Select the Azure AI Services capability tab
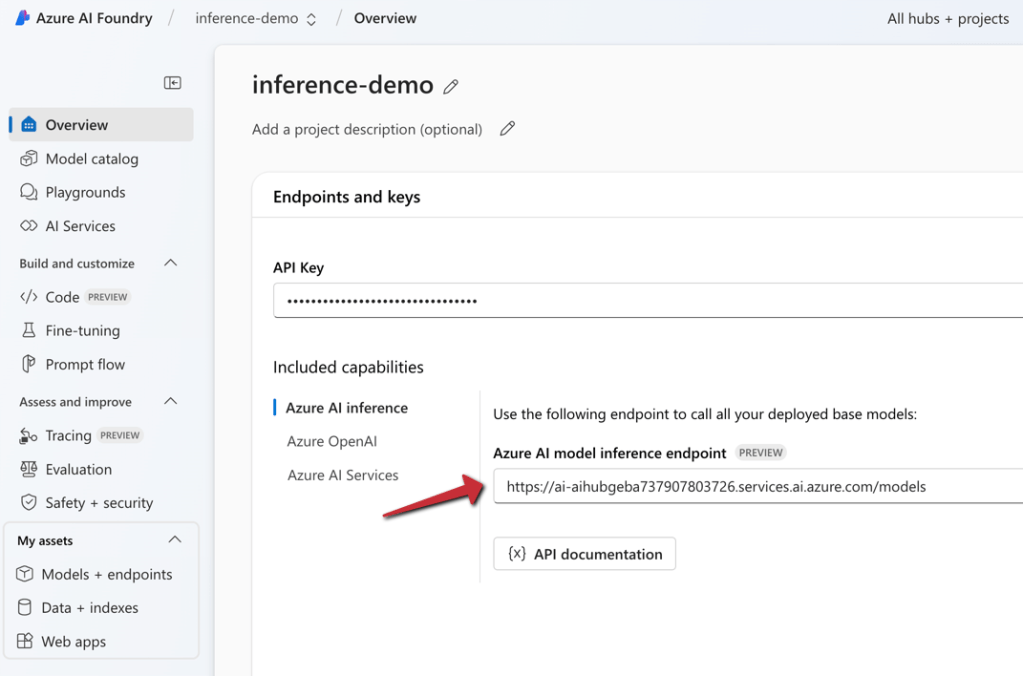1023x676 pixels. pyautogui.click(x=343, y=475)
